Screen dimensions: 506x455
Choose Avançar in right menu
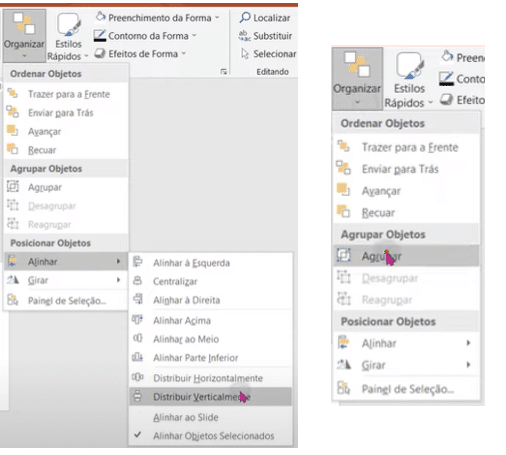406,191
